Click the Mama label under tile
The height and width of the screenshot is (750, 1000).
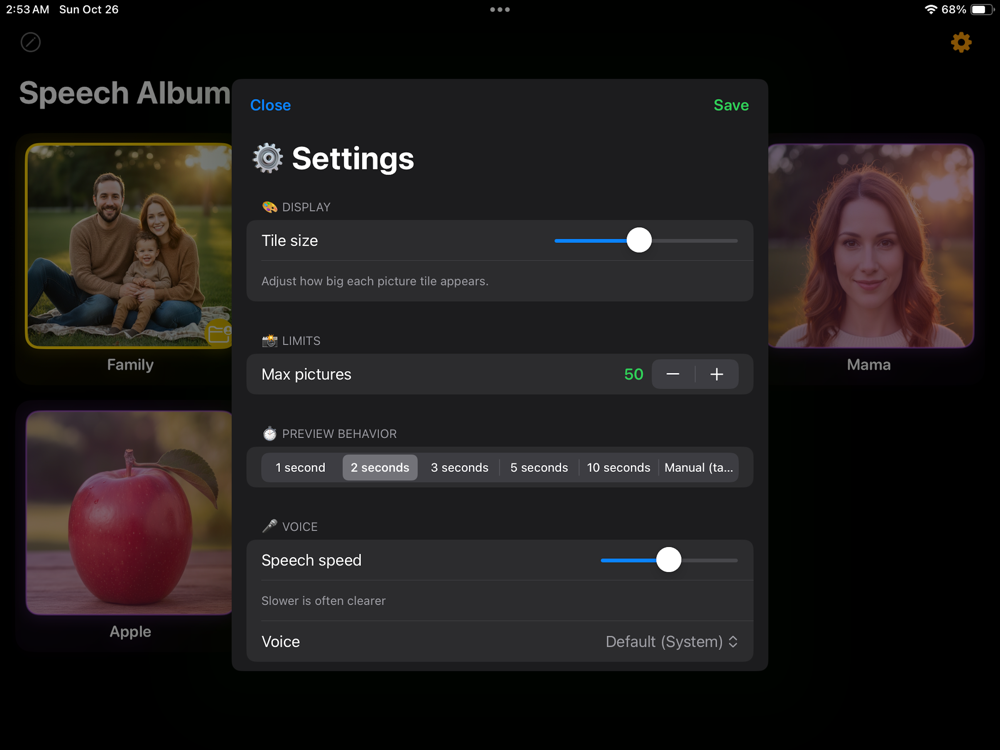[x=869, y=365]
